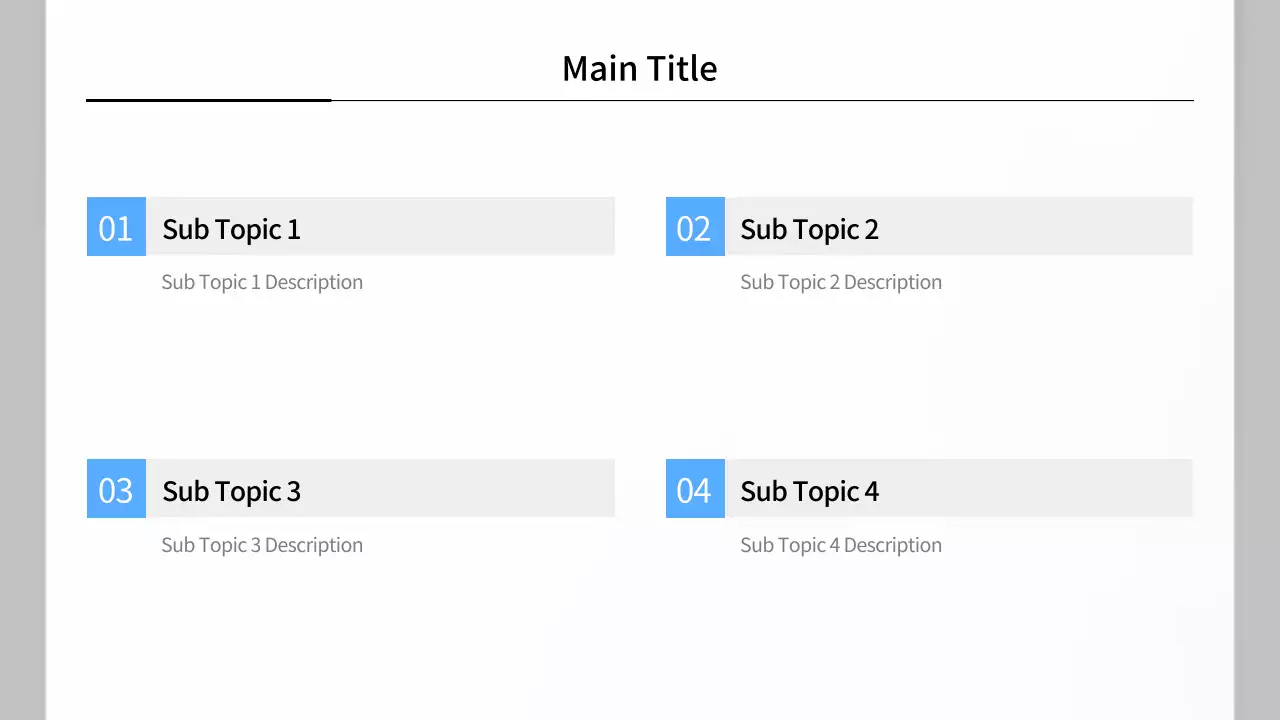
Task: Select empty gray bar right of Sub Topic 2
Action: (1040, 227)
